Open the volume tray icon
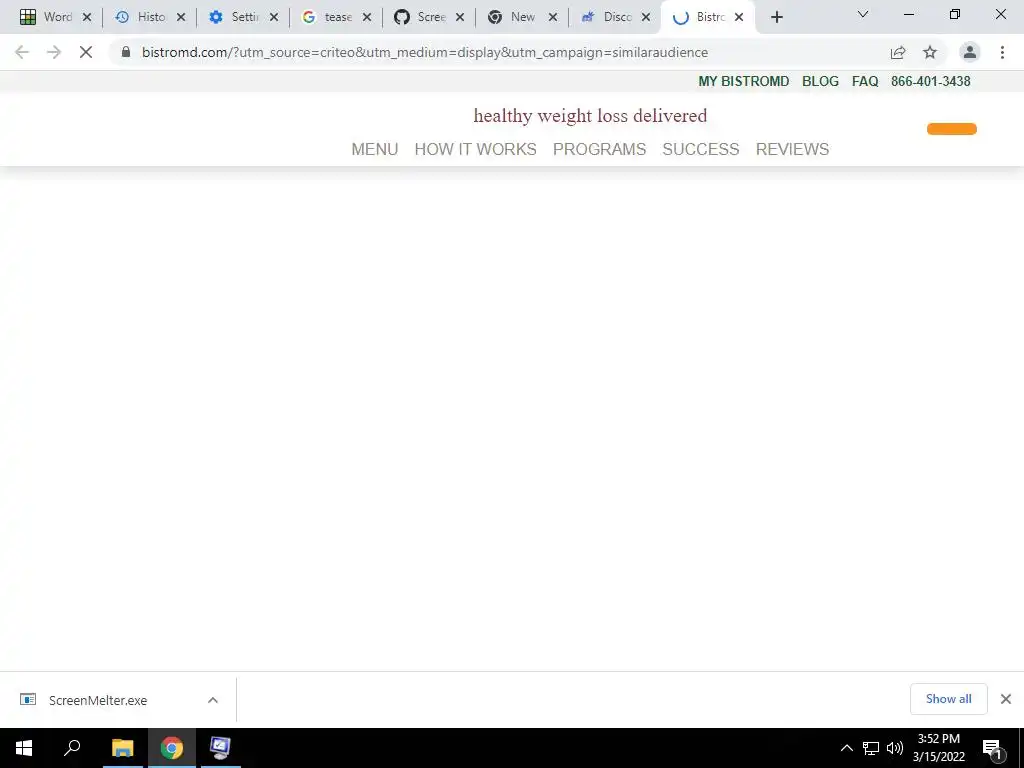This screenshot has width=1024, height=768. 895,748
